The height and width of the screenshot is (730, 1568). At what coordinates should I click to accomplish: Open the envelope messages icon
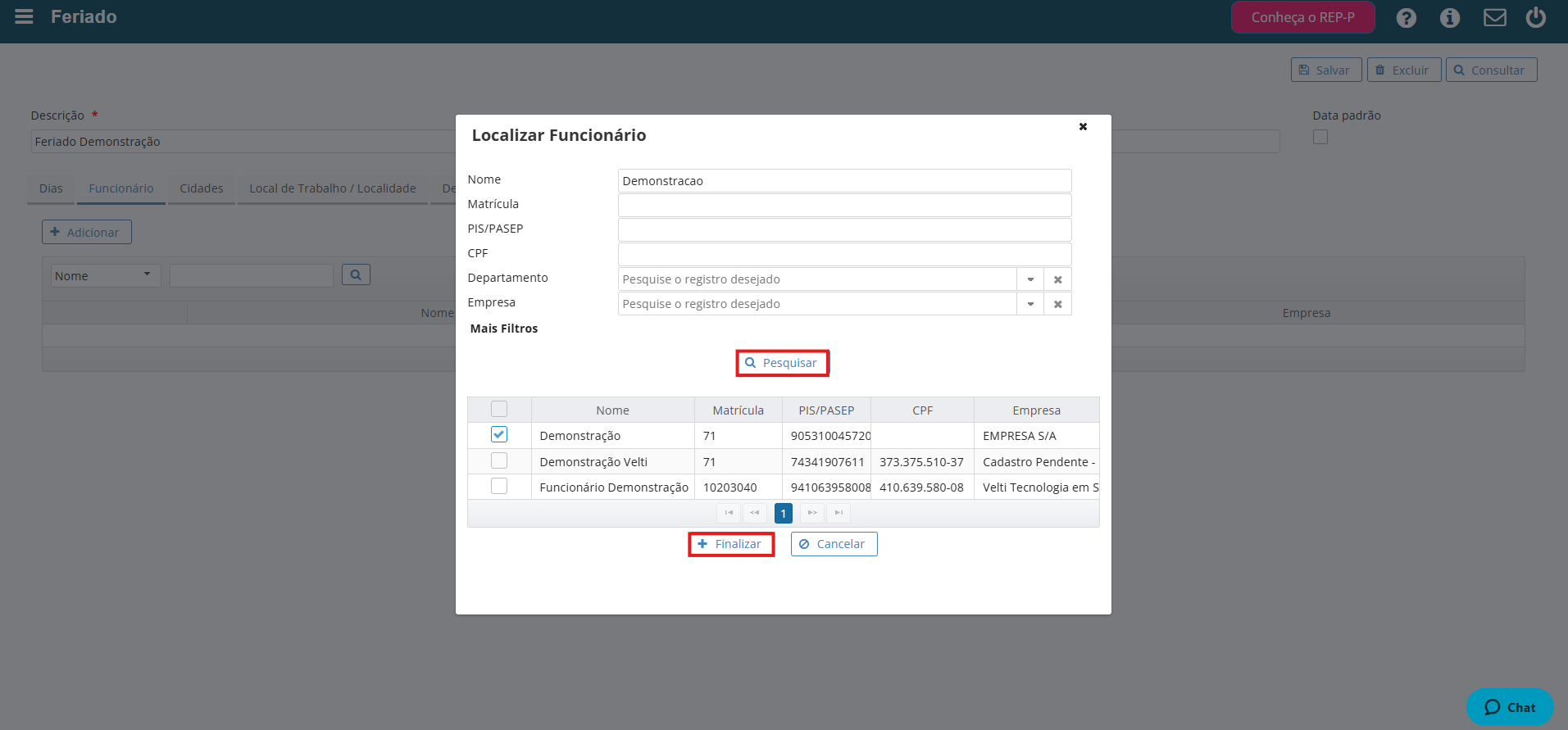pos(1494,17)
